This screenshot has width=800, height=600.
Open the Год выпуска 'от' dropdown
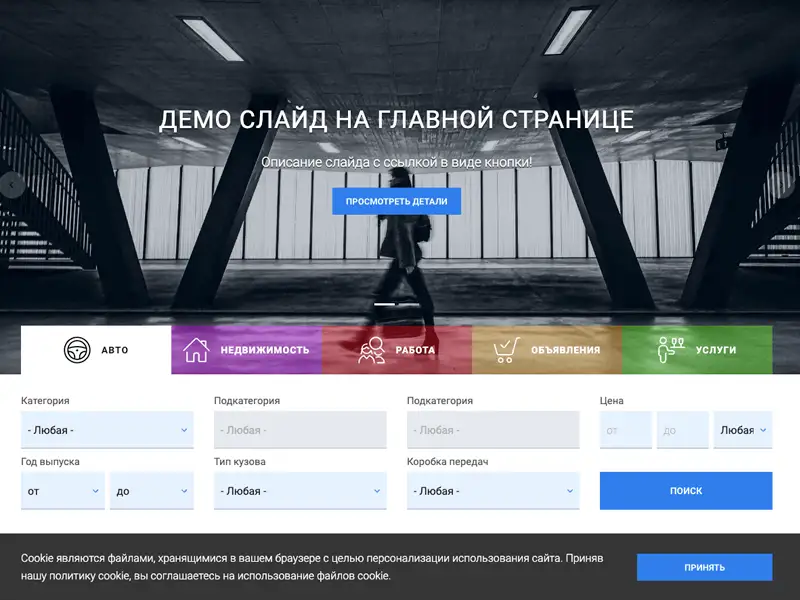click(63, 491)
